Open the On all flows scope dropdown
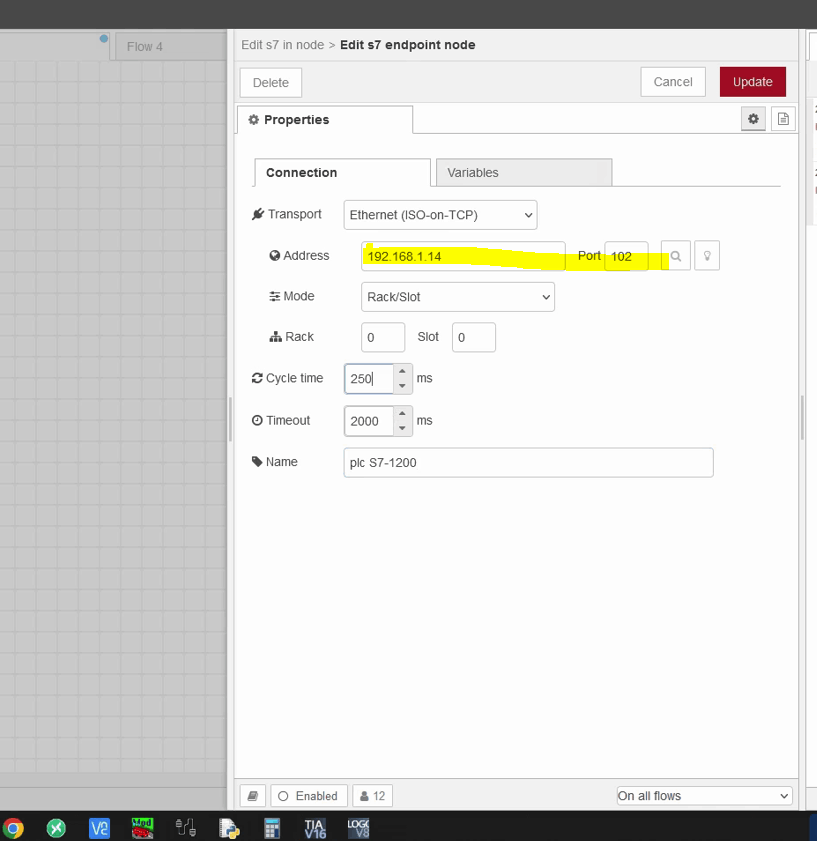Screen dimensions: 817x841 coord(704,796)
